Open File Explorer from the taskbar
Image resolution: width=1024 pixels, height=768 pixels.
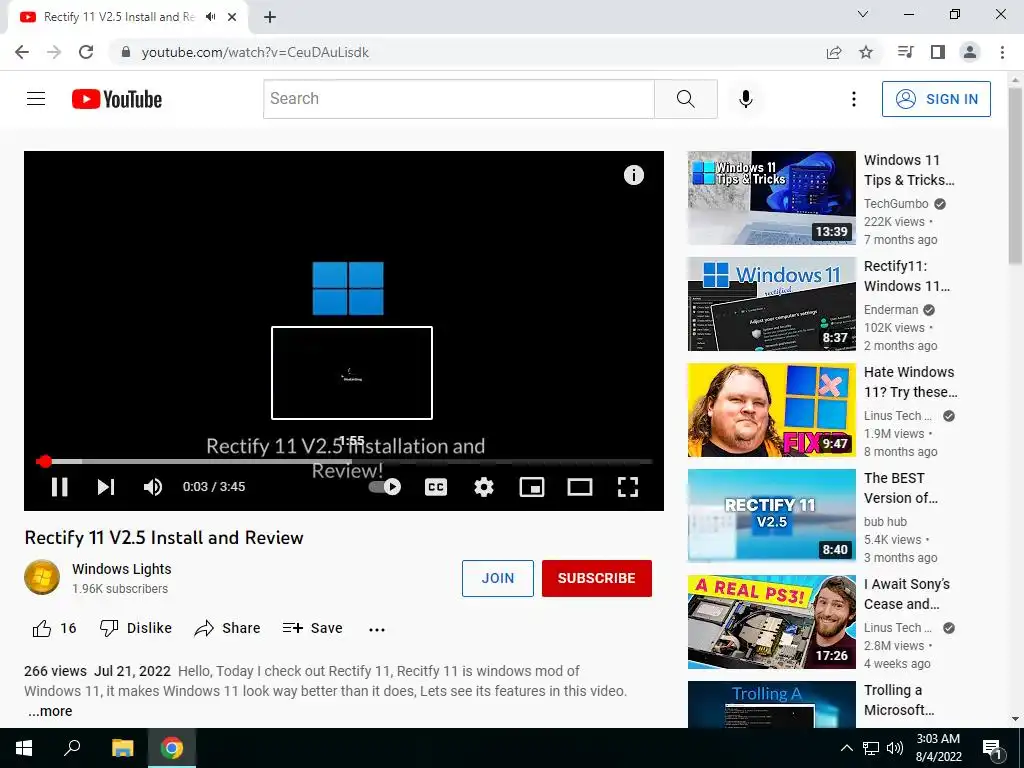pyautogui.click(x=122, y=748)
